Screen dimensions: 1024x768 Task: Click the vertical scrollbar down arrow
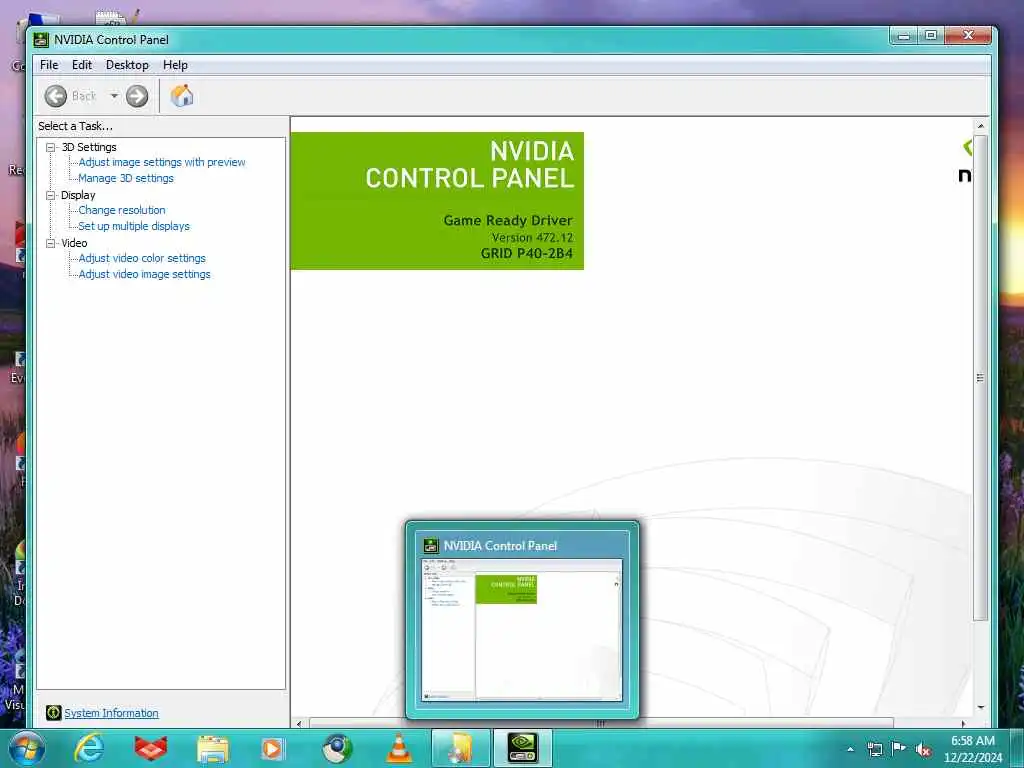point(980,707)
